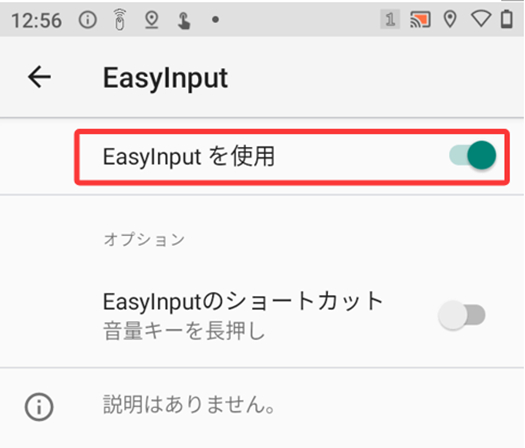Go back using the arrow icon
Viewport: 525px width, 448px height.
(39, 77)
